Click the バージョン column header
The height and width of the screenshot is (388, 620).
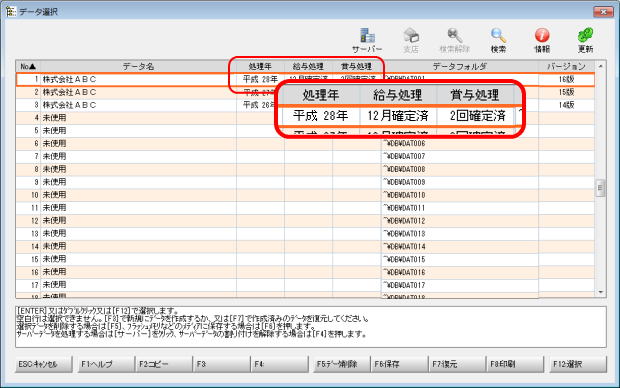pos(566,66)
